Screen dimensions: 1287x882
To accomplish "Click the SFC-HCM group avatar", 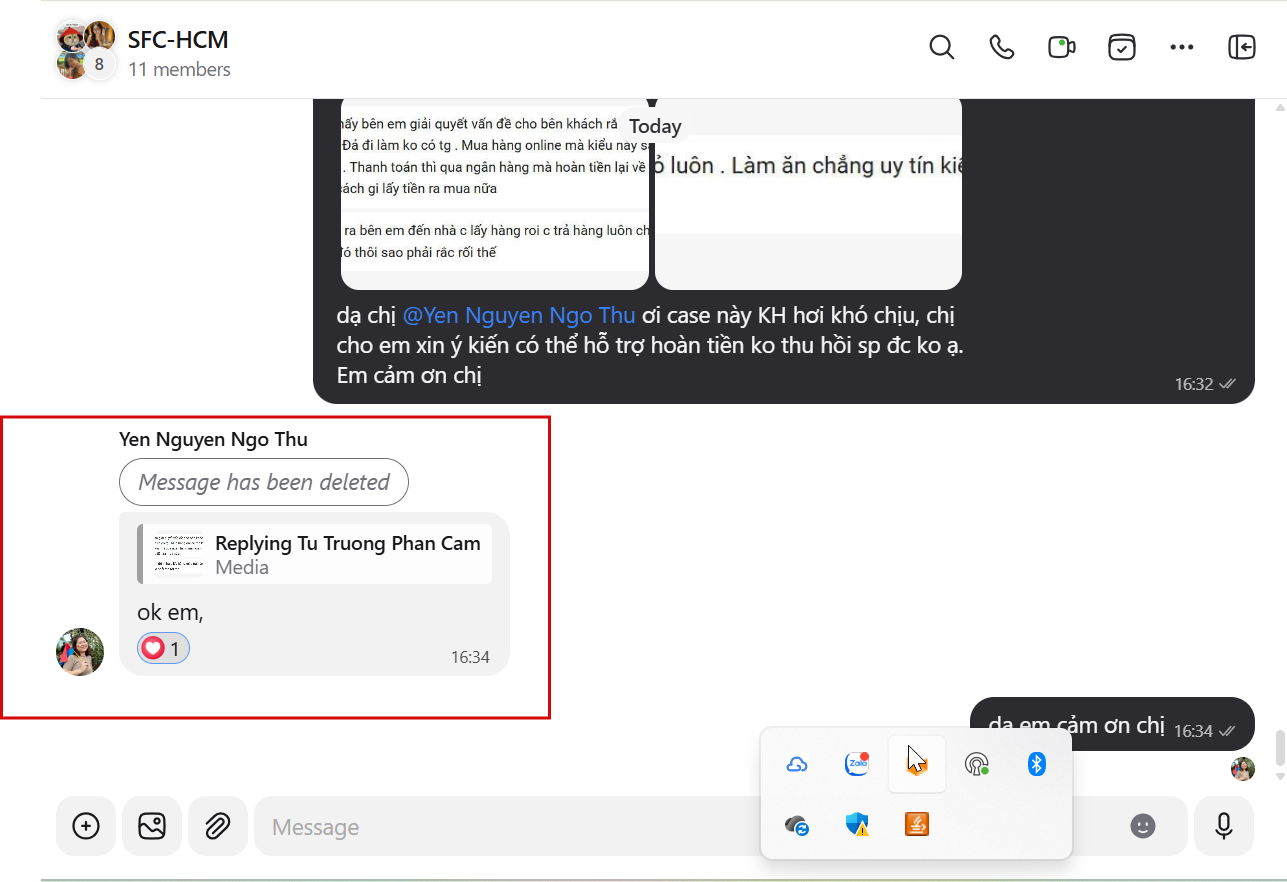I will pyautogui.click(x=85, y=51).
